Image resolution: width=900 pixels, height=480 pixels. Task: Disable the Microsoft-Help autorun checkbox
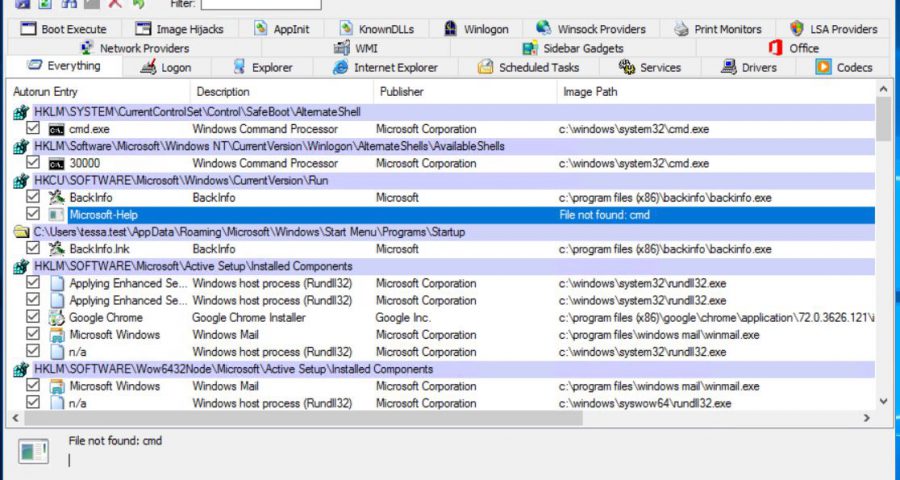tap(33, 214)
